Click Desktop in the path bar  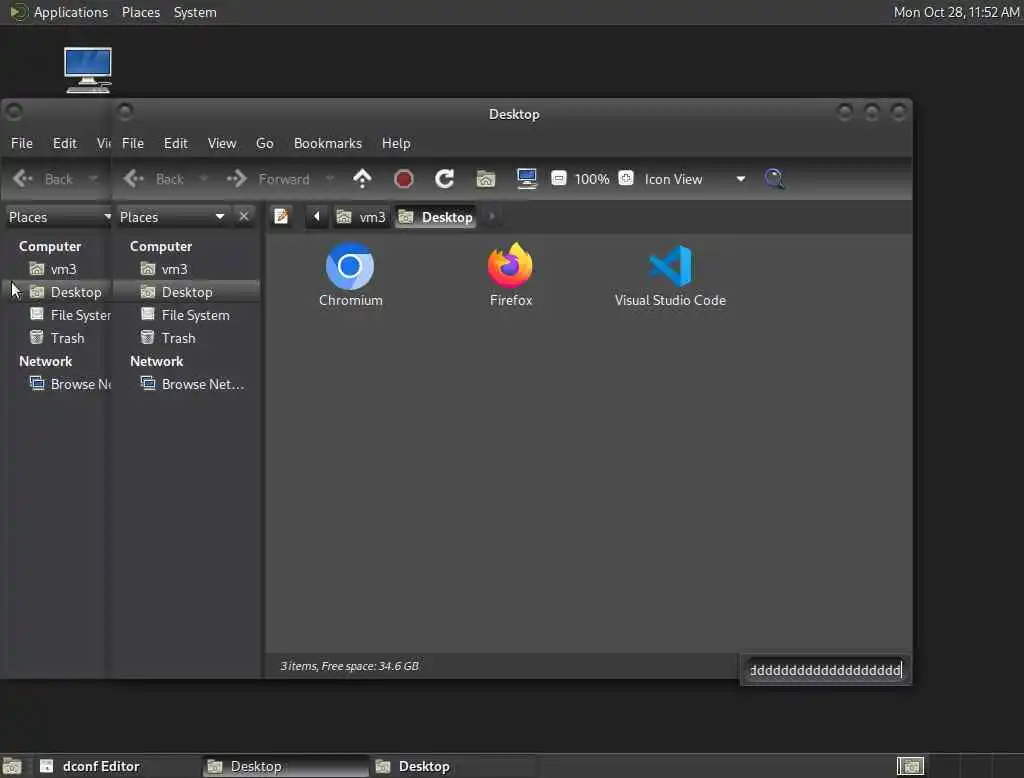[x=436, y=217]
